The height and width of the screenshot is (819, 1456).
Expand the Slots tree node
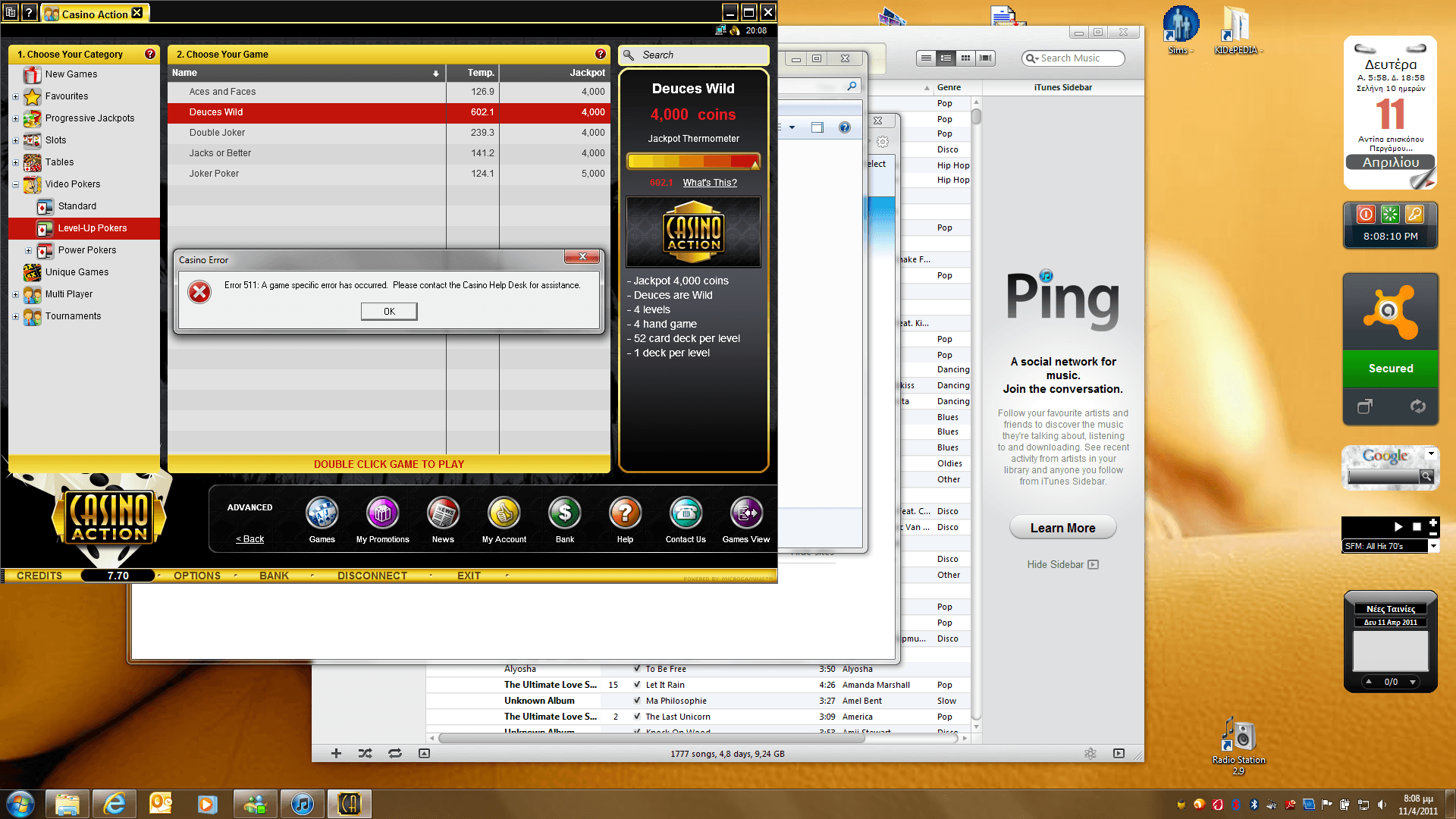click(x=15, y=140)
